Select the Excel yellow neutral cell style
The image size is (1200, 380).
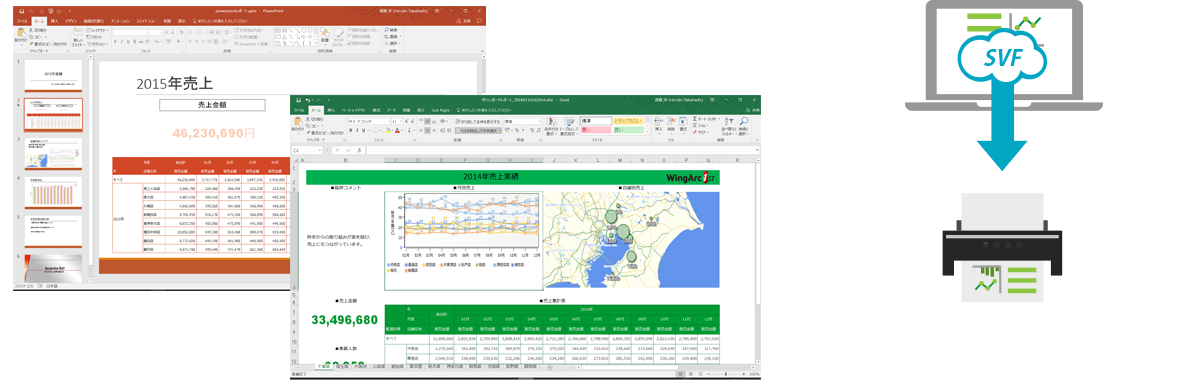[628, 121]
